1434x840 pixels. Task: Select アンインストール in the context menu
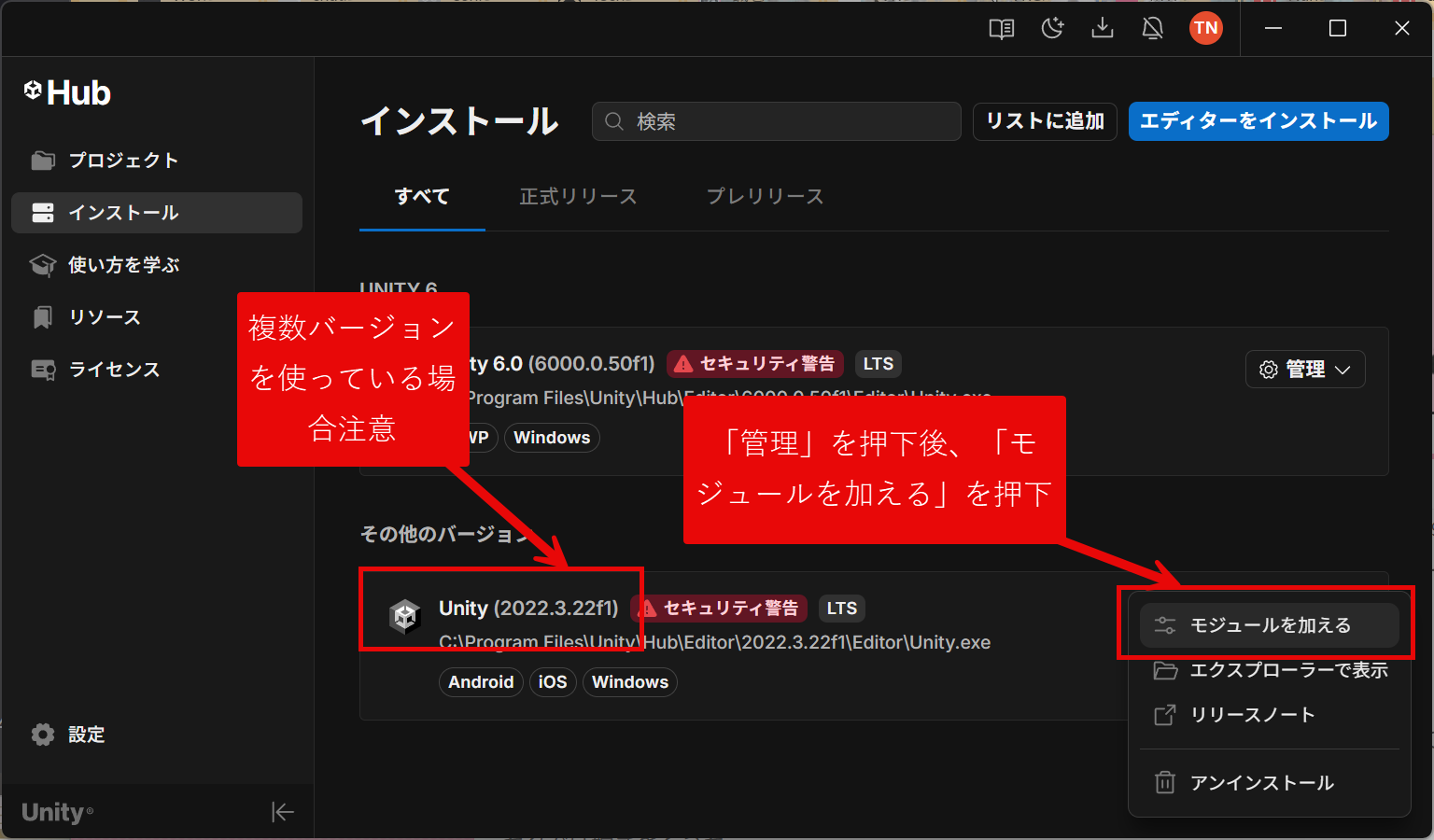[1261, 783]
